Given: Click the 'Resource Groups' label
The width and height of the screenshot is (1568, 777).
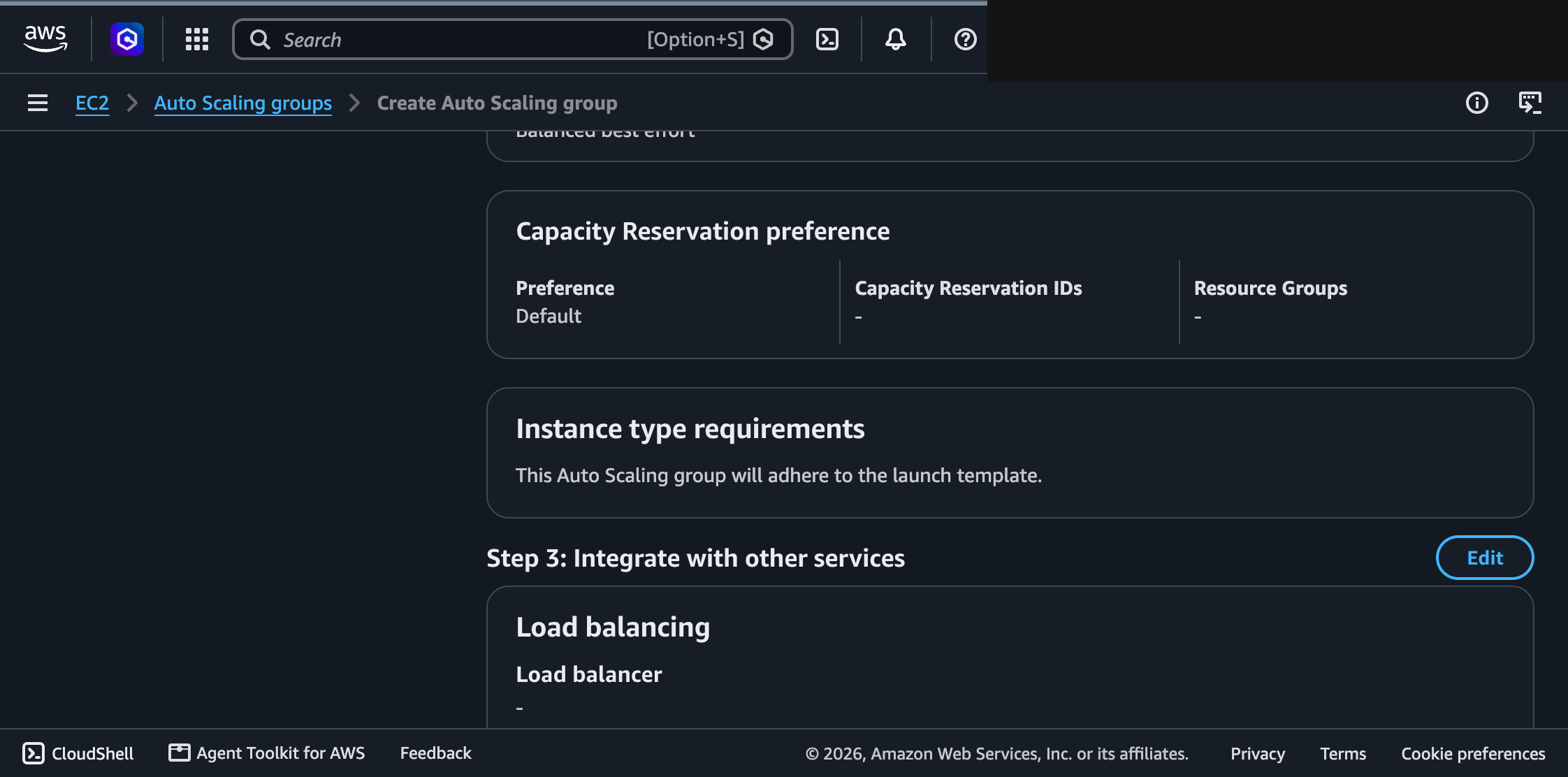Looking at the screenshot, I should point(1270,288).
